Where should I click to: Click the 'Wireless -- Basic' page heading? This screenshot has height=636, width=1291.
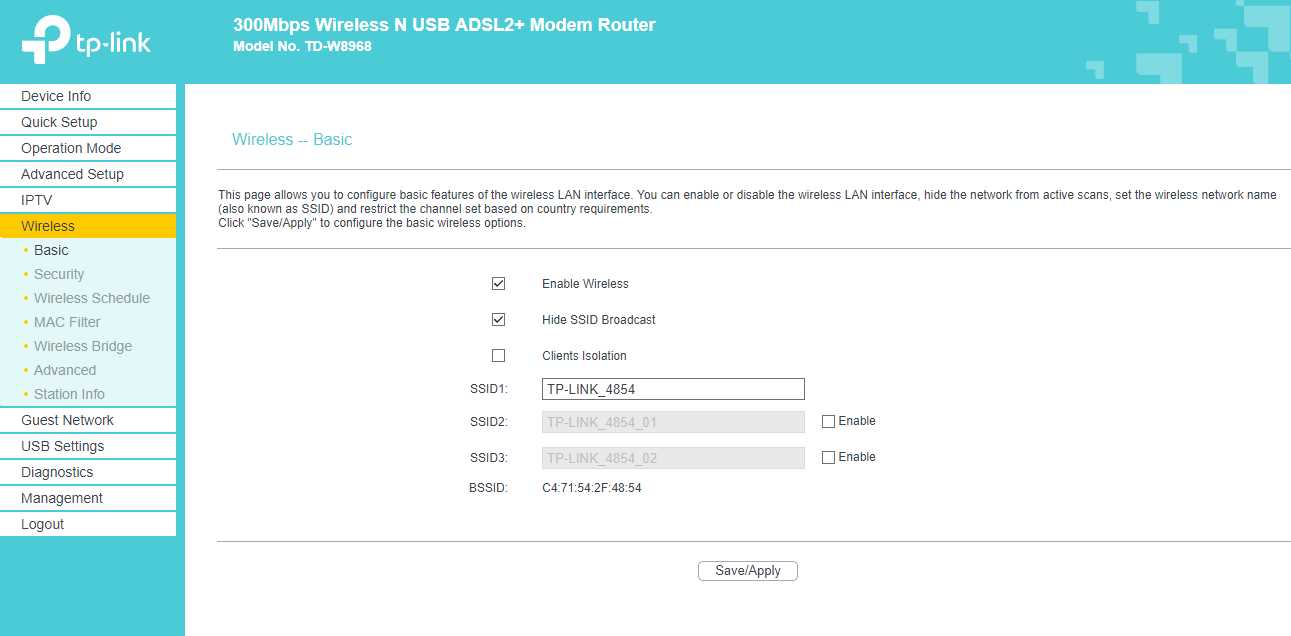pyautogui.click(x=292, y=140)
